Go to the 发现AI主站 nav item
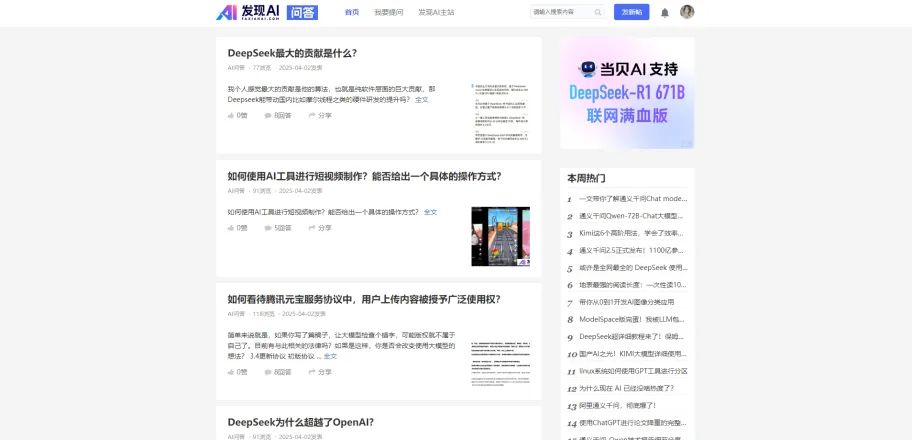 436,12
